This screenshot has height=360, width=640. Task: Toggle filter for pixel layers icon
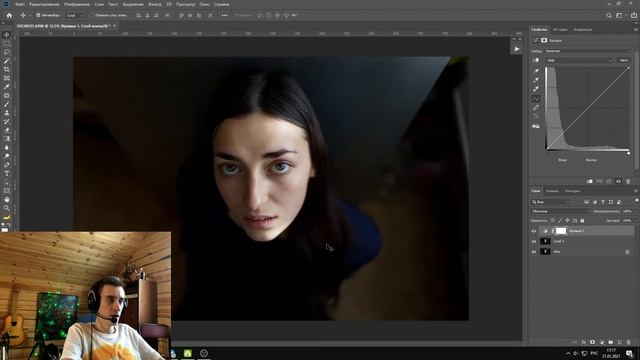click(587, 202)
